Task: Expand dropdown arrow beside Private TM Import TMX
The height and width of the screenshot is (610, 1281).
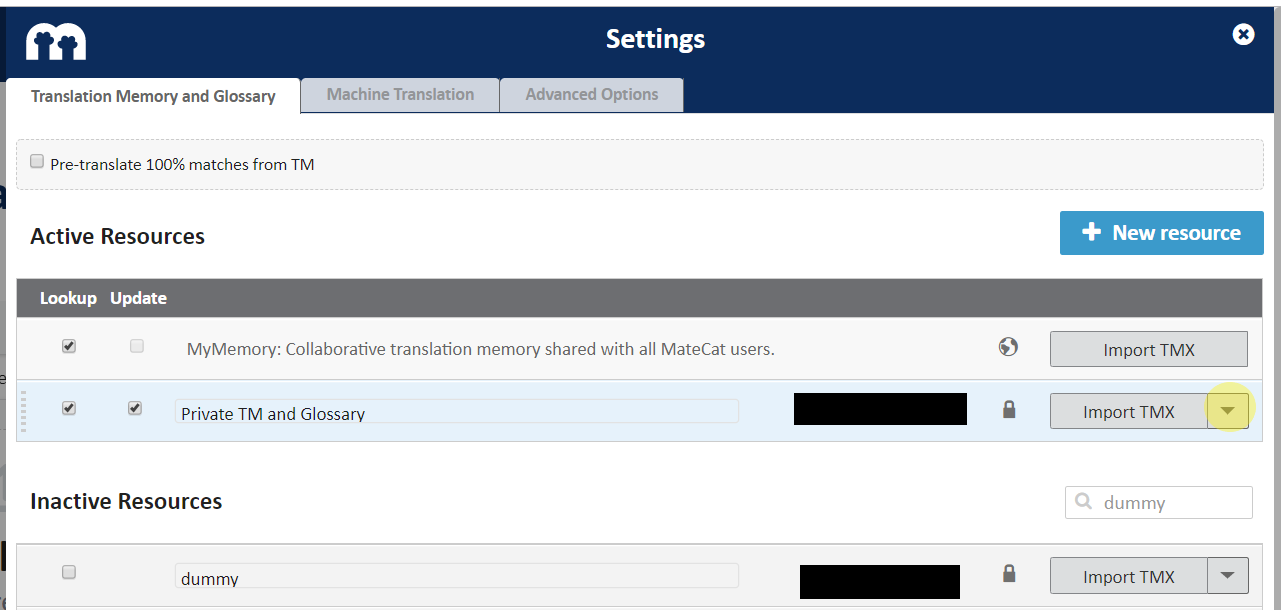Action: pyautogui.click(x=1229, y=410)
